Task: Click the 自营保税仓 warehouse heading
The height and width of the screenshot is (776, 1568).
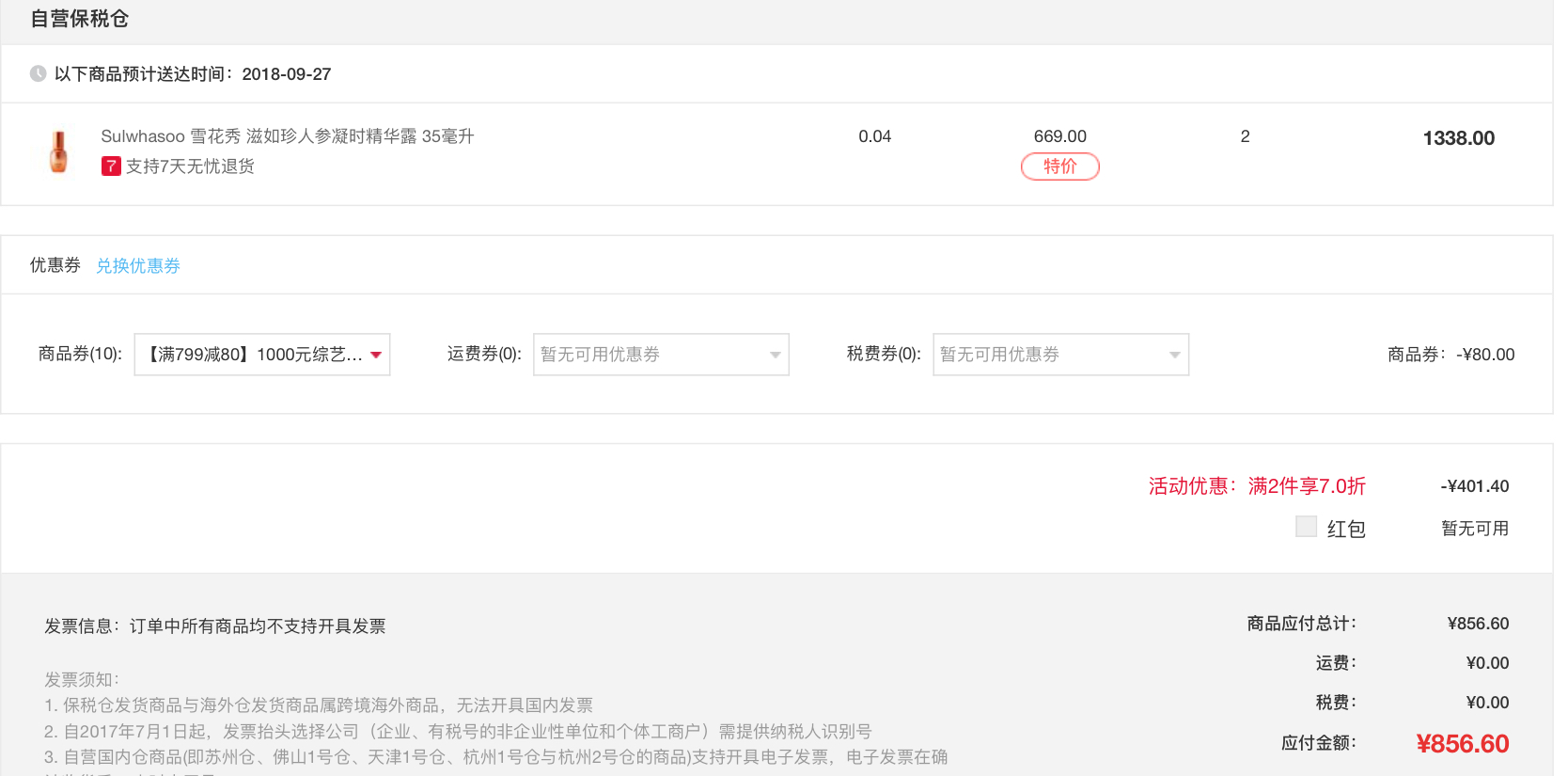Action: (79, 19)
